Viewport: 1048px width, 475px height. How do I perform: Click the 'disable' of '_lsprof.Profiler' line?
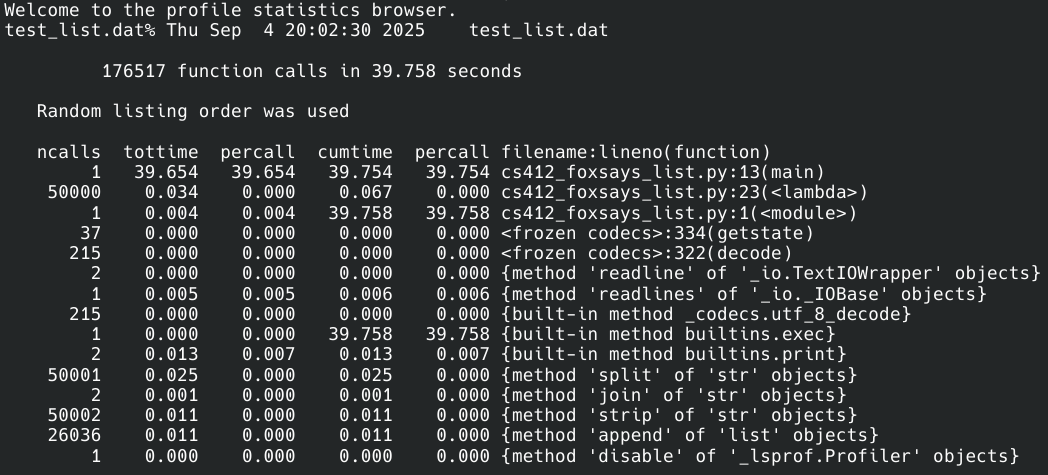click(x=760, y=456)
